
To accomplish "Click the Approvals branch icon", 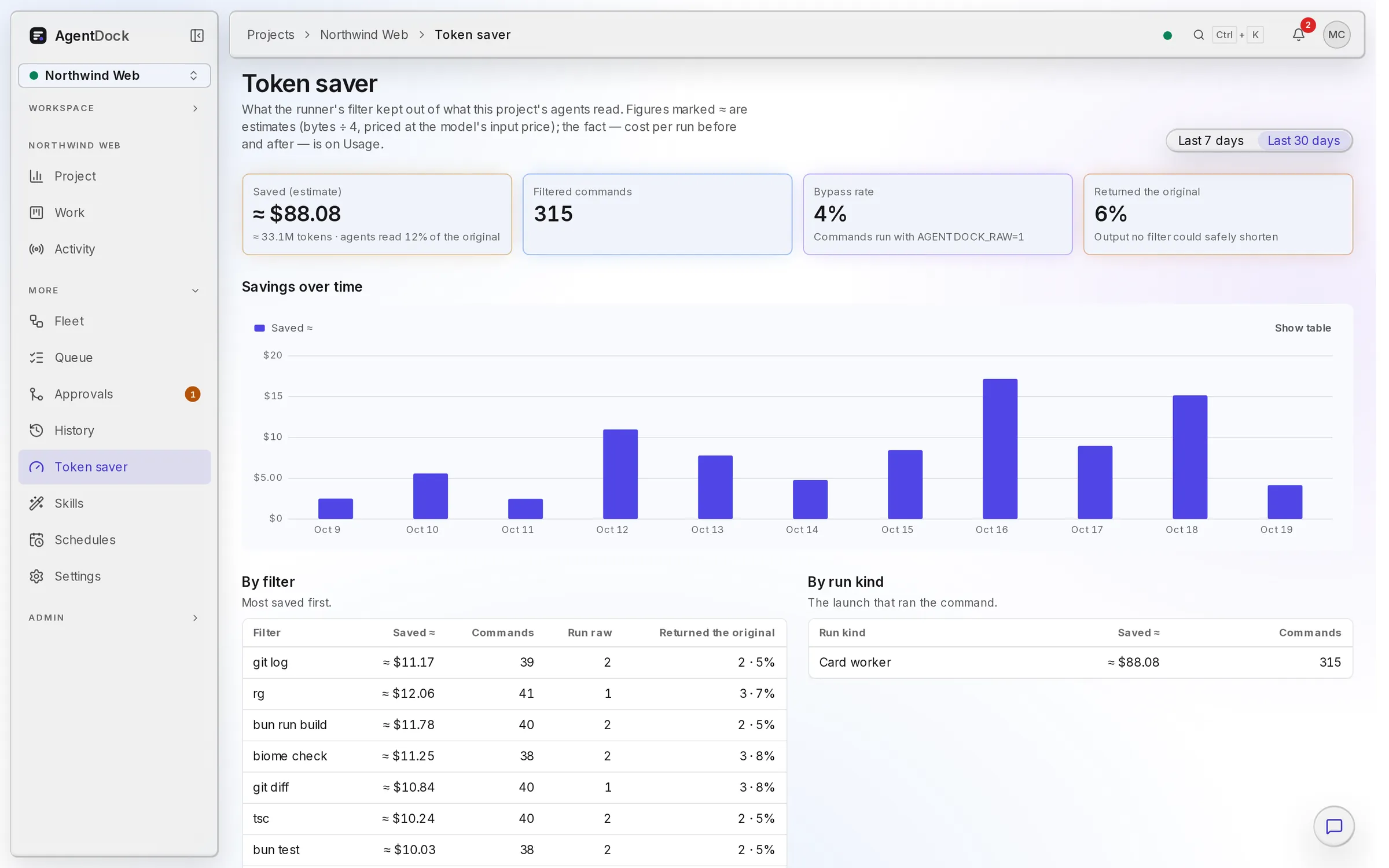I will pyautogui.click(x=36, y=394).
